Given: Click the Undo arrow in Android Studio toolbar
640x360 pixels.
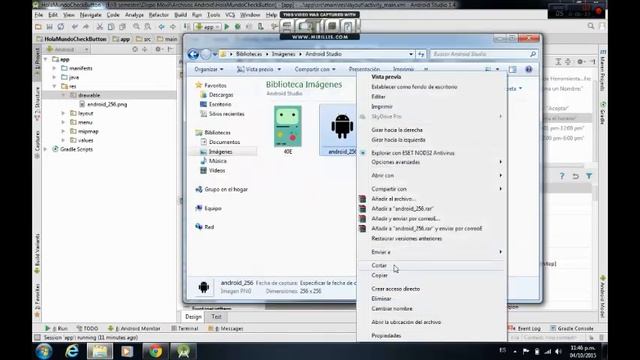Looking at the screenshot, I should (x=74, y=27).
